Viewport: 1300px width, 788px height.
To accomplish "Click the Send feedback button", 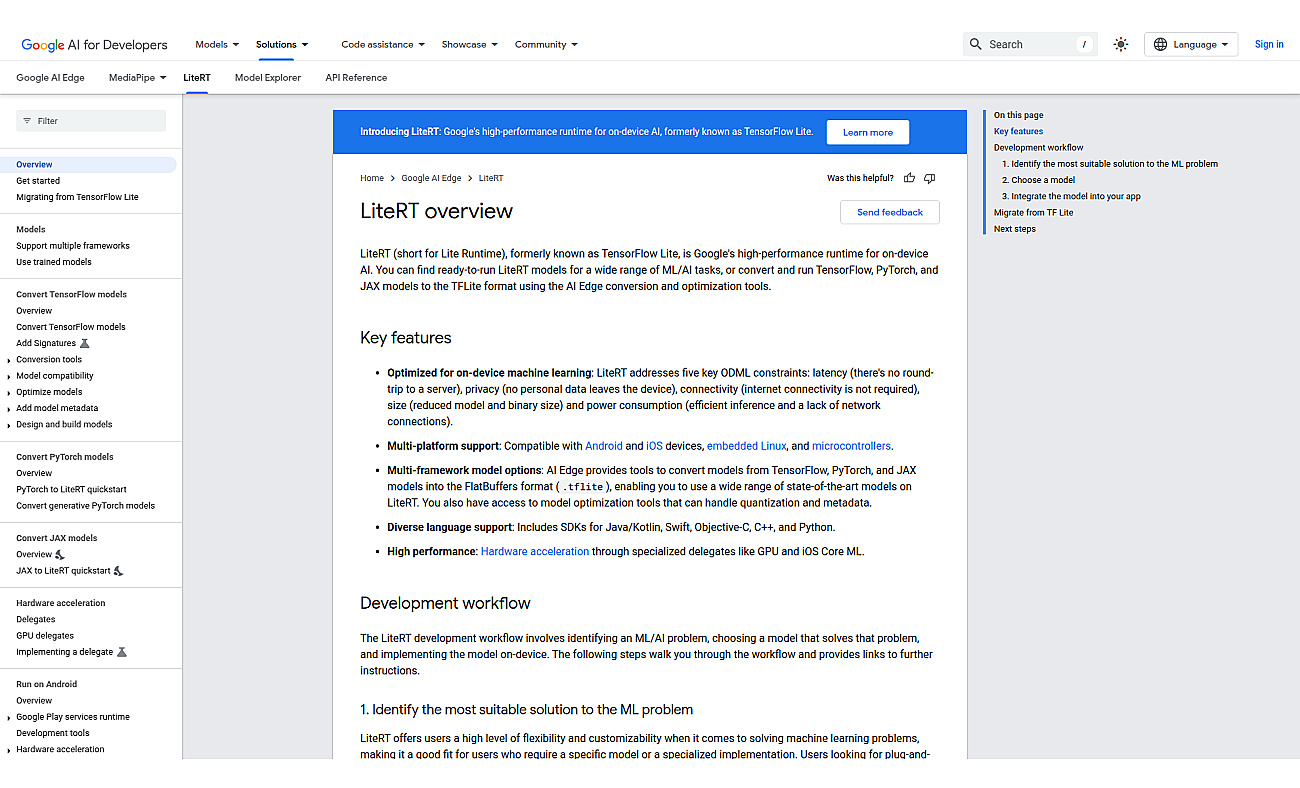I will [890, 212].
